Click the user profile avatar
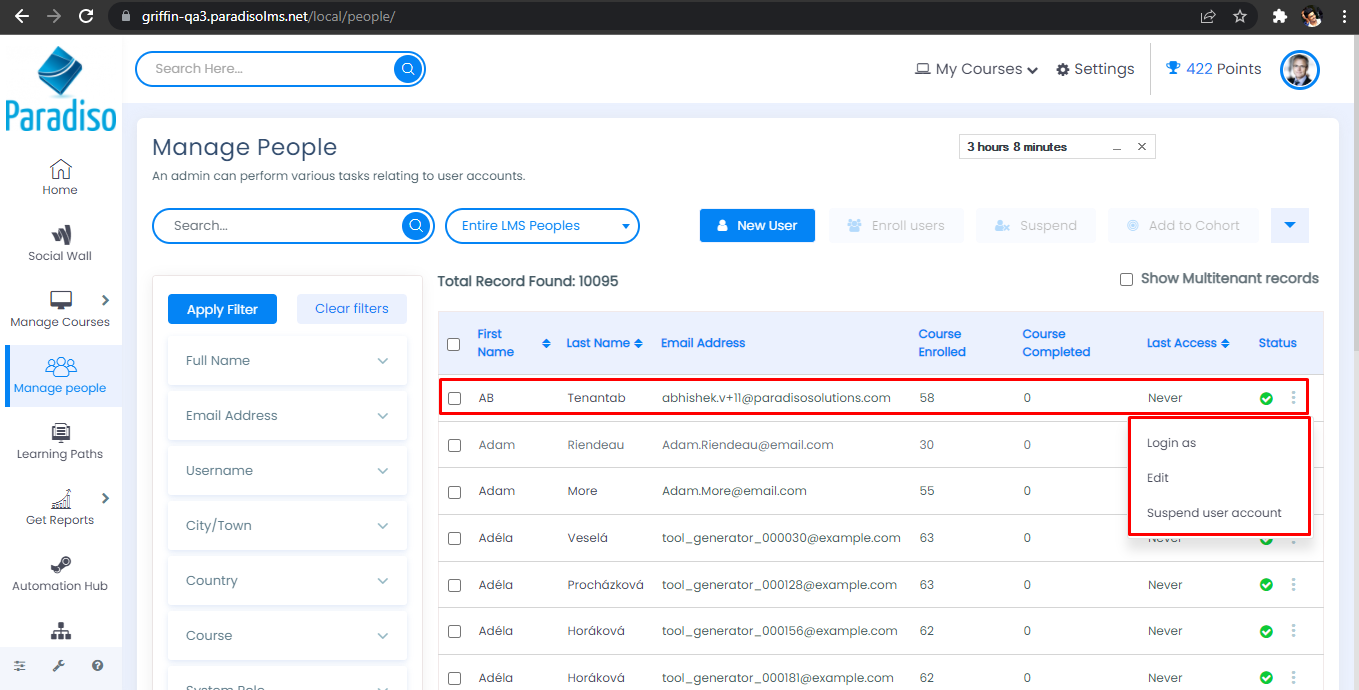This screenshot has height=690, width=1359. (x=1299, y=69)
